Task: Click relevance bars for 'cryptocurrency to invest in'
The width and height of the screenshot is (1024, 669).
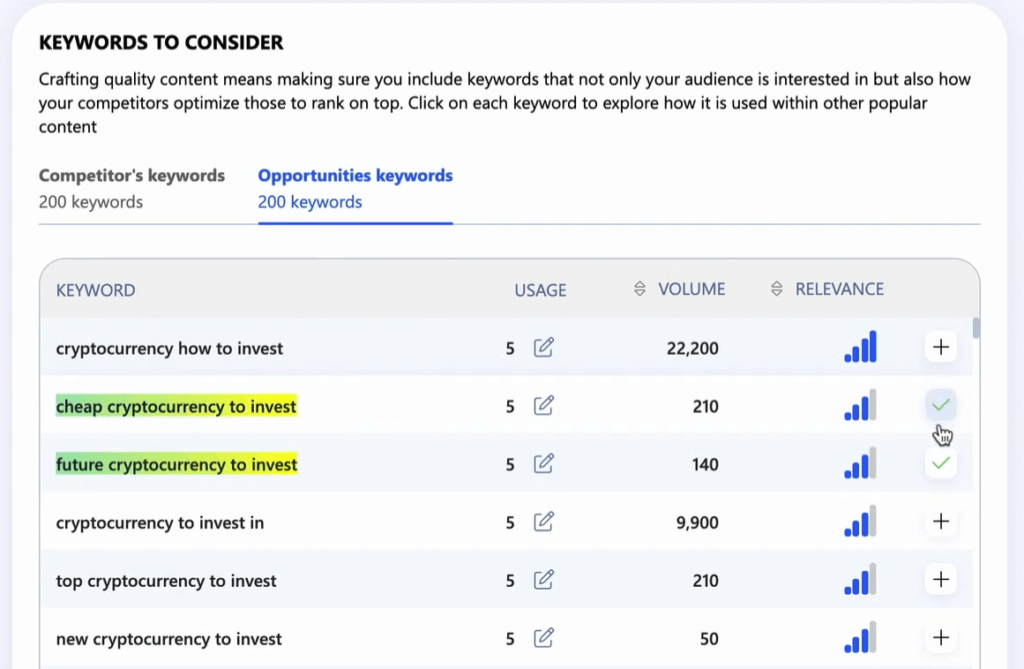Action: tap(861, 521)
